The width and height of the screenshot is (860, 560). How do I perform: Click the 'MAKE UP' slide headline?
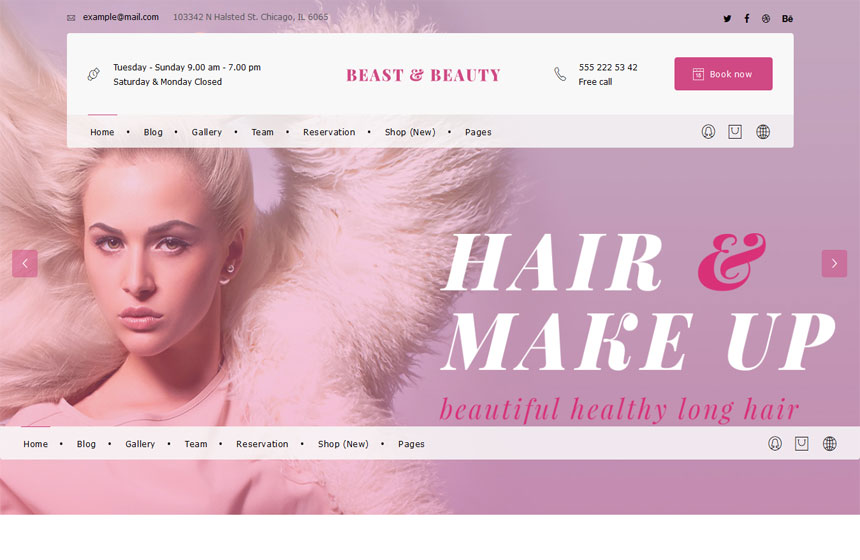point(639,341)
